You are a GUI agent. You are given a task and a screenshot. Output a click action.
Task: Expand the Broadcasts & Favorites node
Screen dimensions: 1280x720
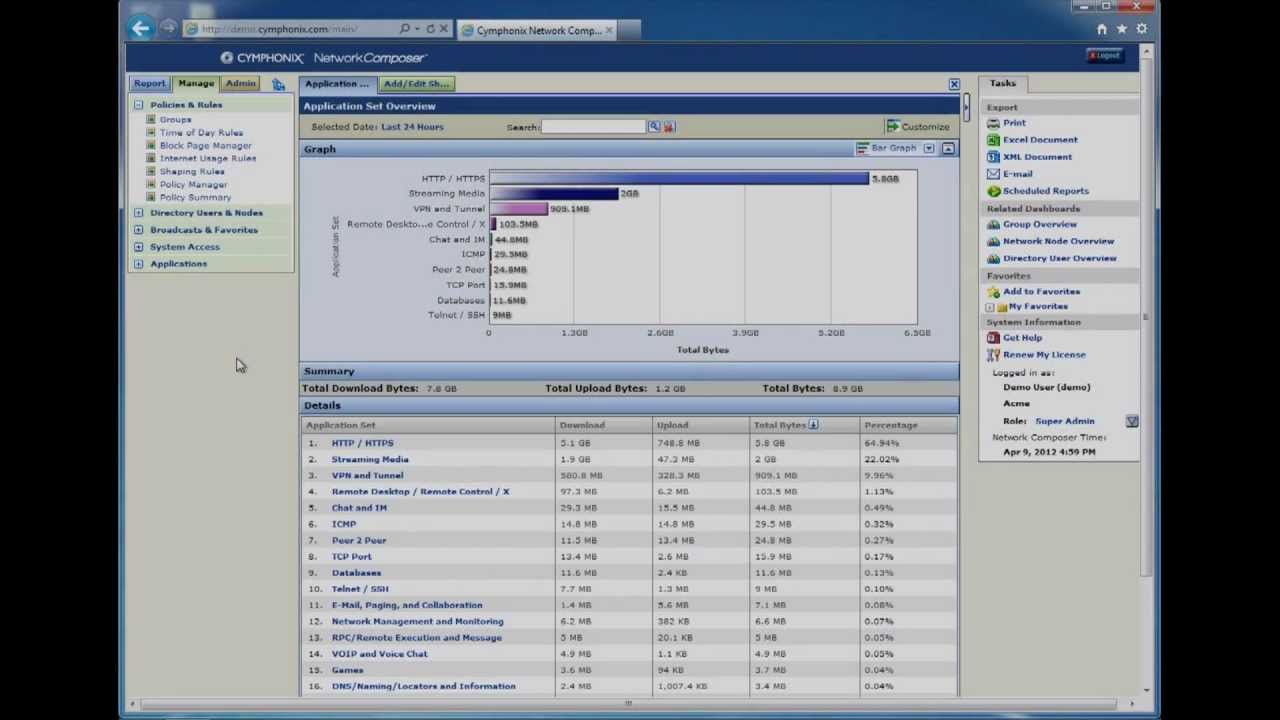(x=139, y=230)
